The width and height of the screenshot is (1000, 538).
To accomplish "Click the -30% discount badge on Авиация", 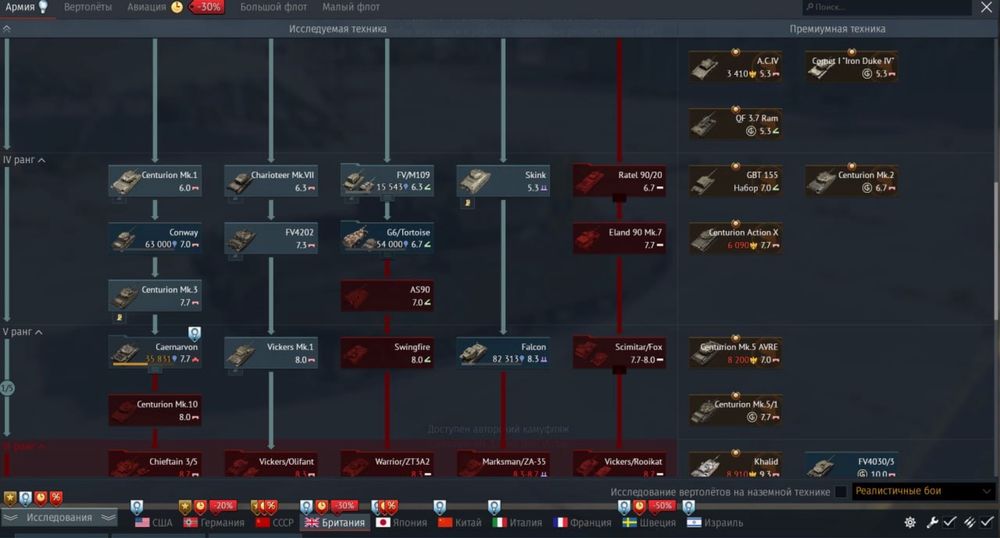I will tap(207, 7).
